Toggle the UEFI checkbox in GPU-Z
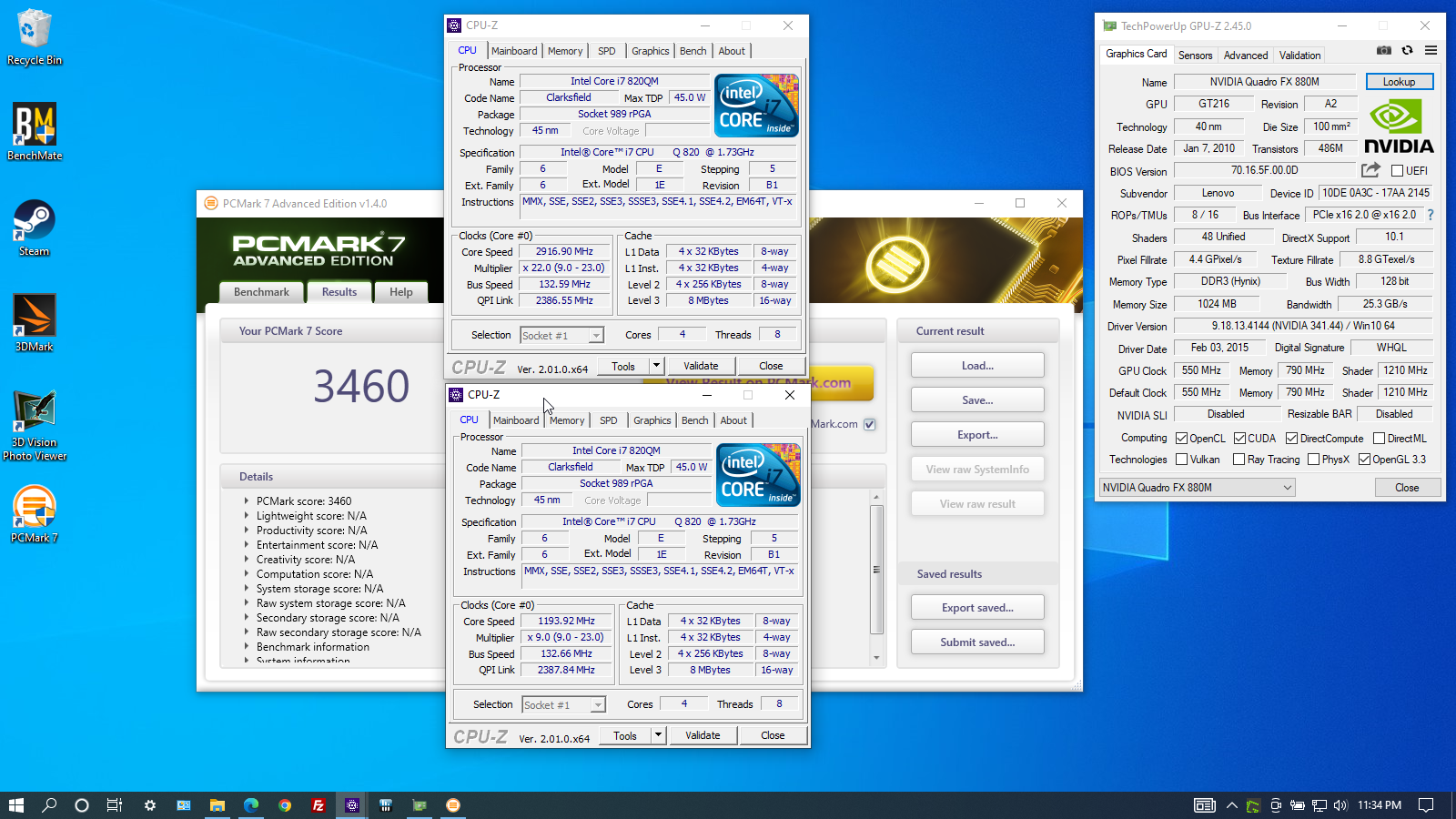The width and height of the screenshot is (1456, 819). [1398, 171]
